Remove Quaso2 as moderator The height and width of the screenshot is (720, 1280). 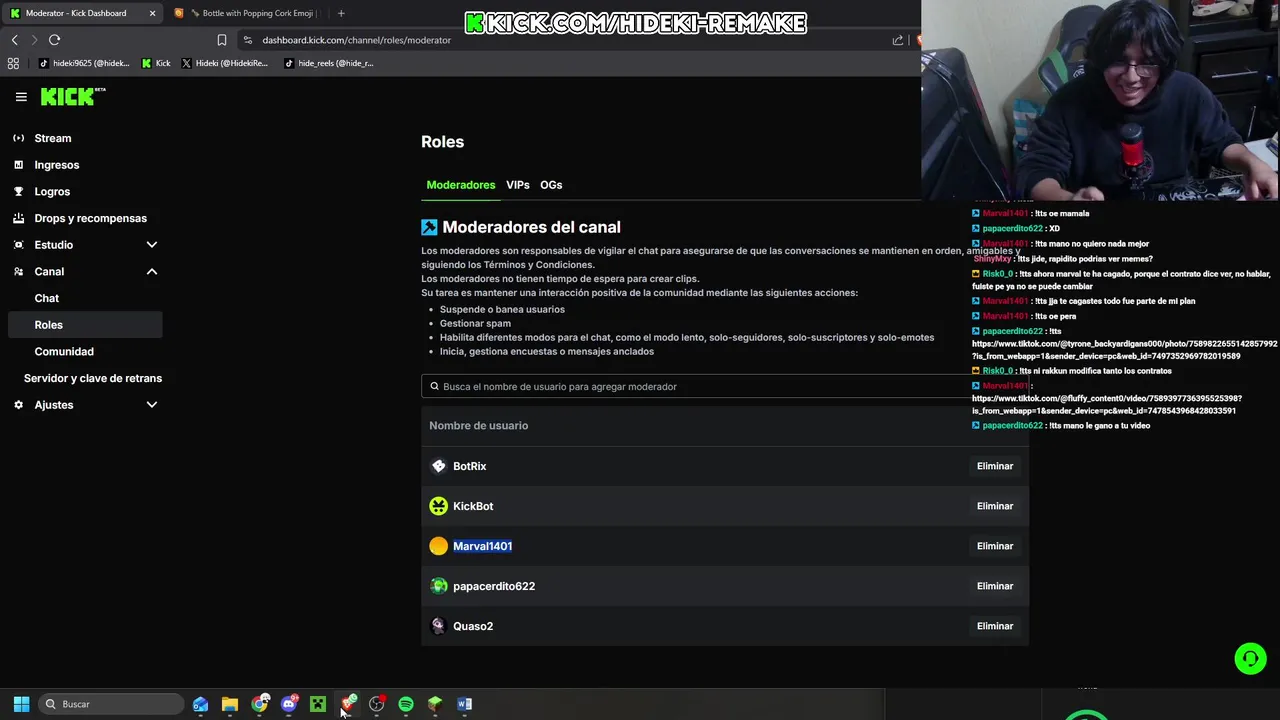pos(995,626)
